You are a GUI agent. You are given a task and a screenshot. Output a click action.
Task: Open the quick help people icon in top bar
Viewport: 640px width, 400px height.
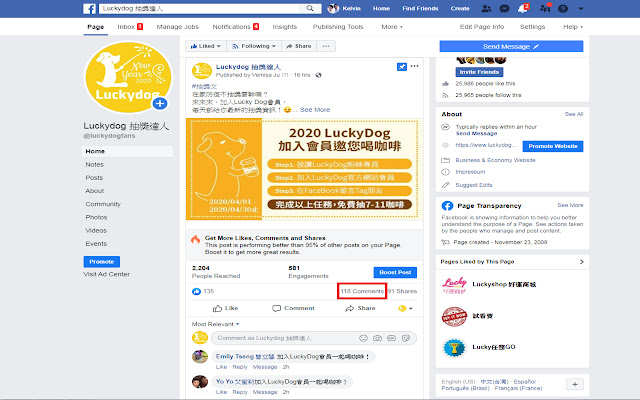(x=545, y=8)
